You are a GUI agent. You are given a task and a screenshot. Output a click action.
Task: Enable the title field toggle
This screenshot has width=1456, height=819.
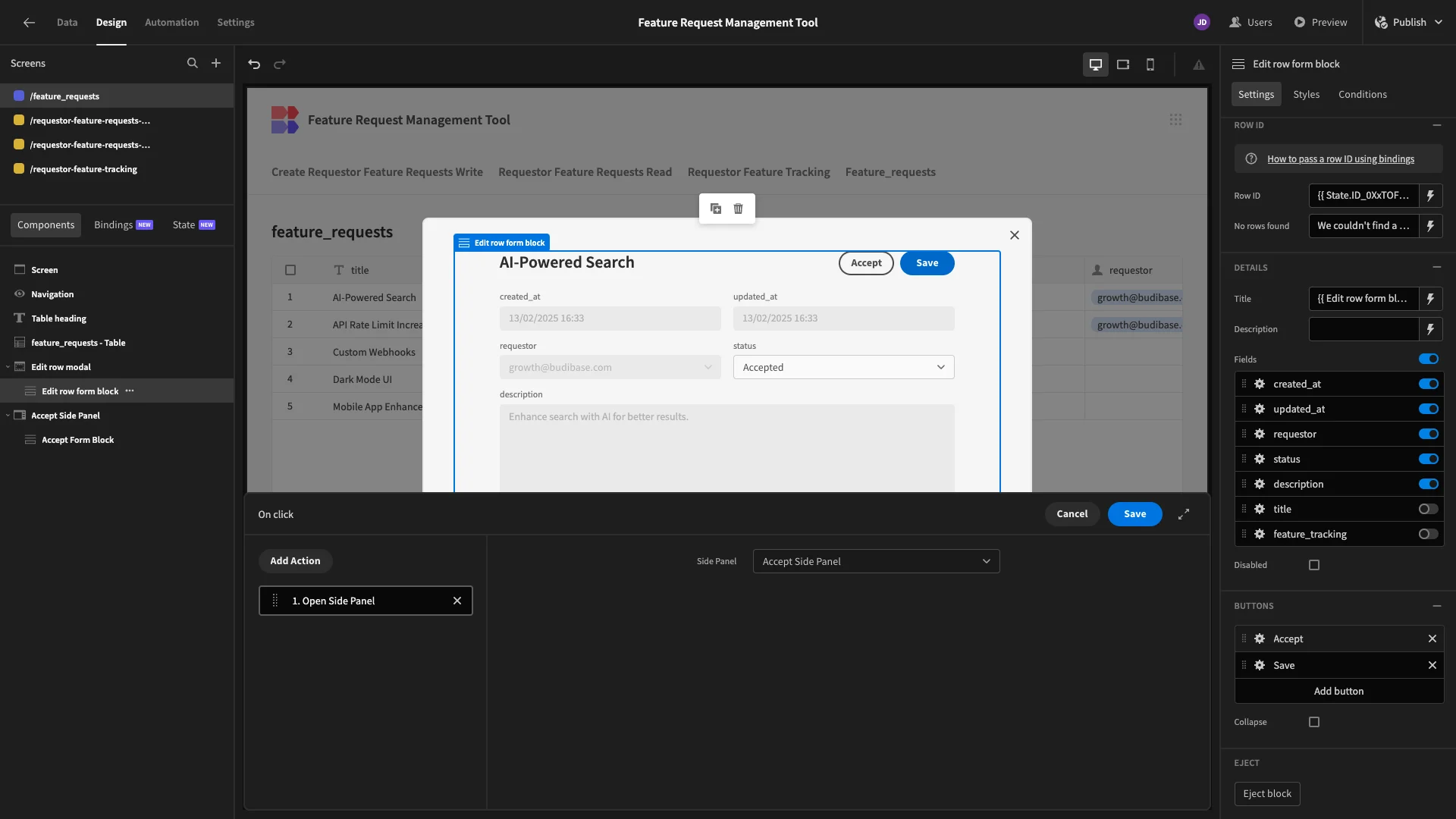[1428, 509]
